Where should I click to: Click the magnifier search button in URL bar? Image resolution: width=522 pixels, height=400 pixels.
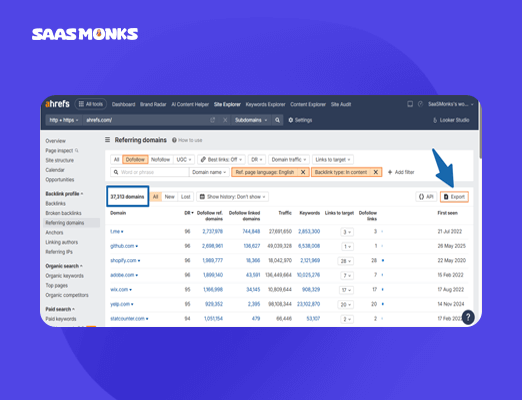[277, 120]
